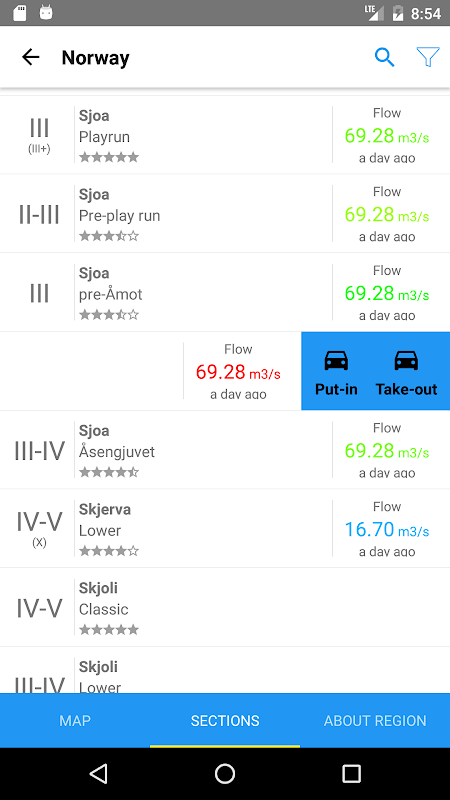Open Sjoa Åsengjuvet section
This screenshot has height=800, width=450.
pyautogui.click(x=225, y=449)
